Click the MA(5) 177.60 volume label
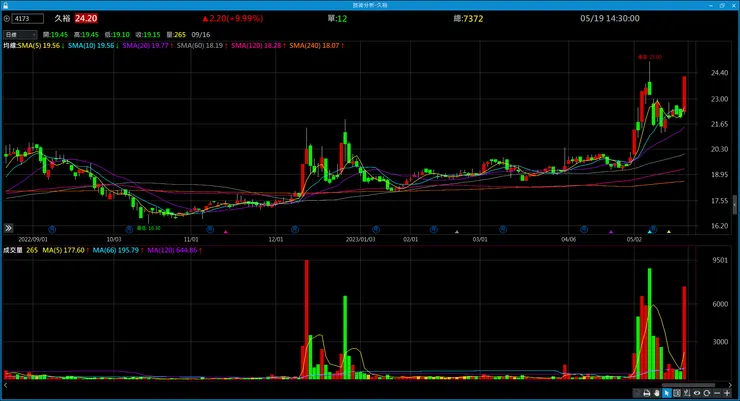This screenshot has height=401, width=740. 66,251
